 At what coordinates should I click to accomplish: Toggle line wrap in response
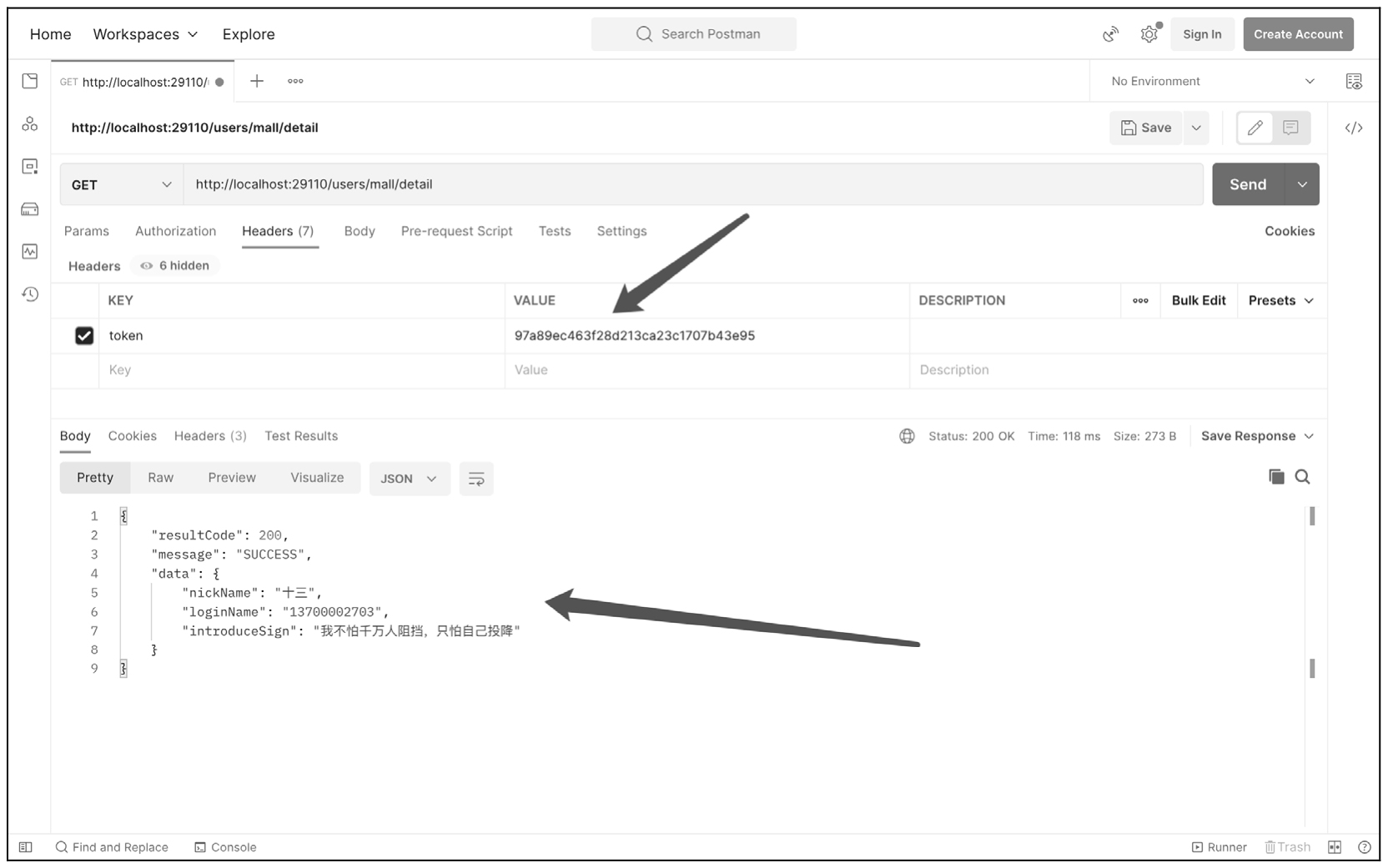[x=476, y=479]
